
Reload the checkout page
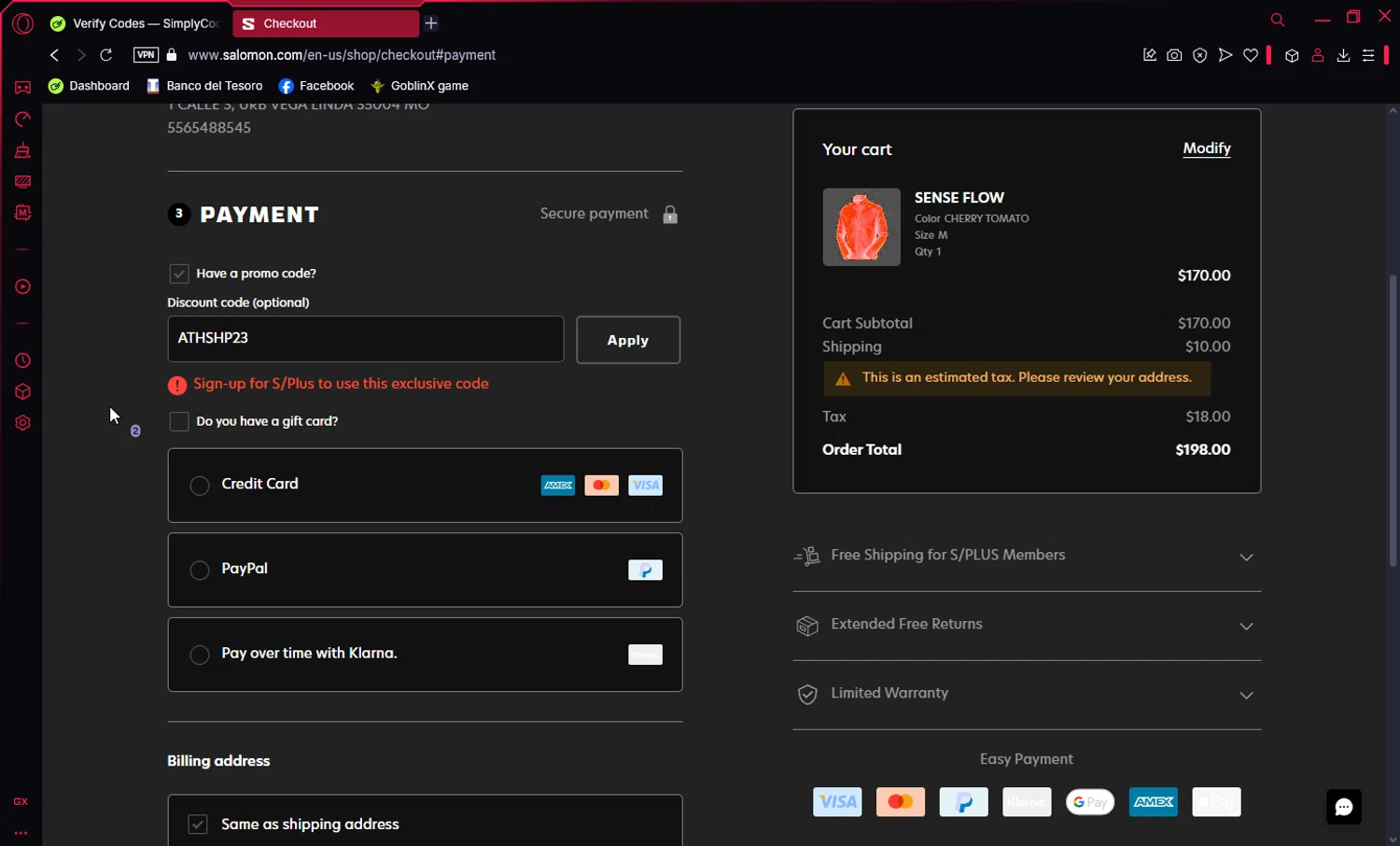pyautogui.click(x=106, y=55)
